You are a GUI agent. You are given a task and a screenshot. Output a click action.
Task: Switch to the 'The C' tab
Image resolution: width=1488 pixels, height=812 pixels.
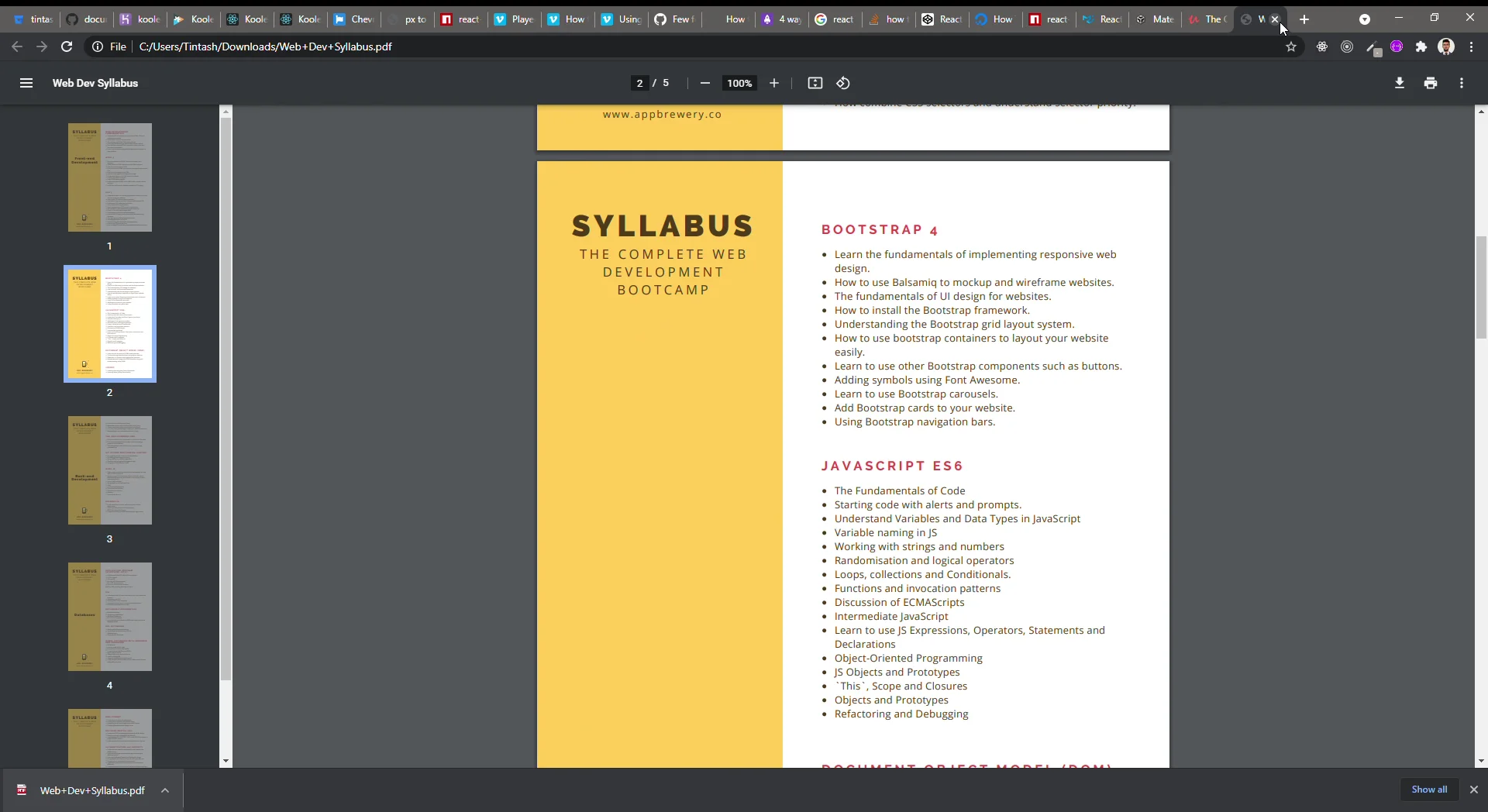pyautogui.click(x=1209, y=19)
